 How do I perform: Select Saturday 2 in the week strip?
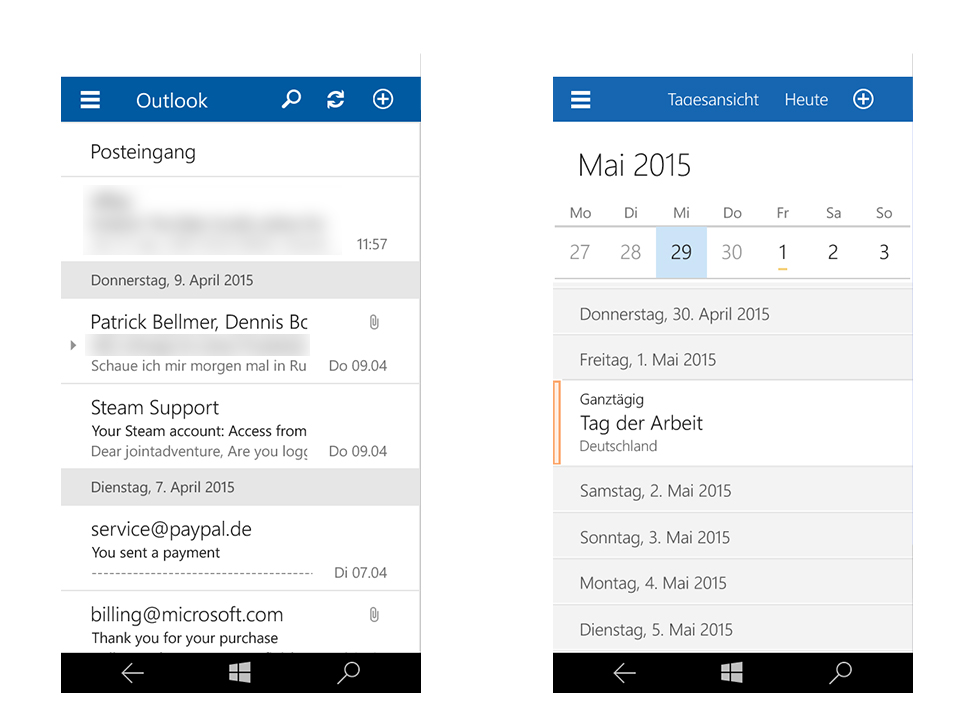click(x=833, y=252)
